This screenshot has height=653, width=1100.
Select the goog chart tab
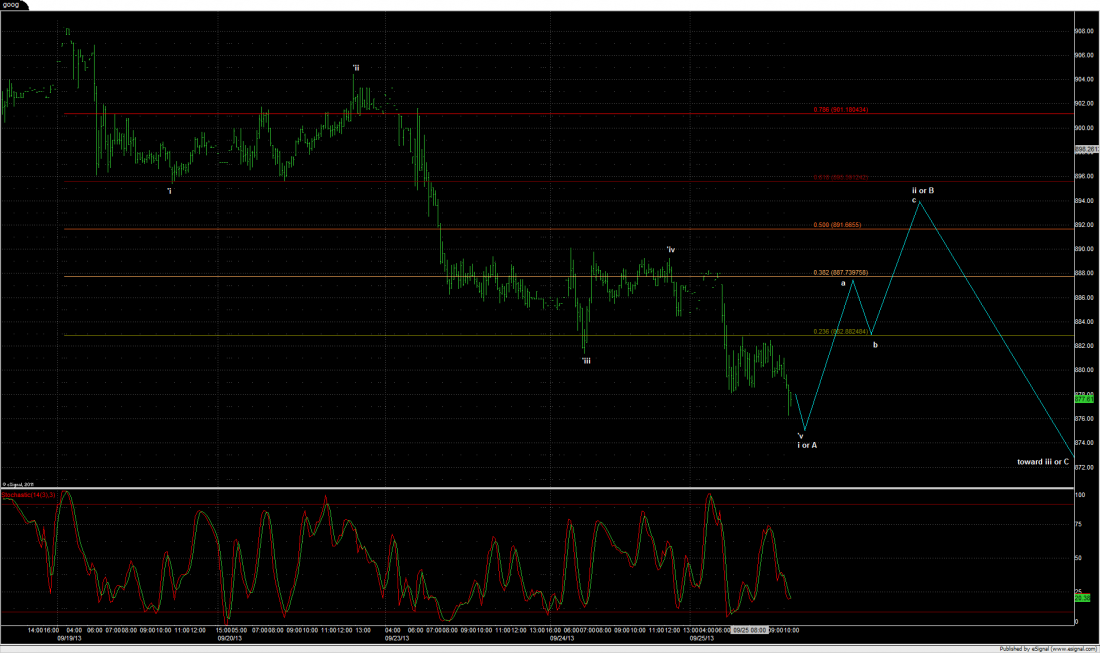pyautogui.click(x=15, y=5)
